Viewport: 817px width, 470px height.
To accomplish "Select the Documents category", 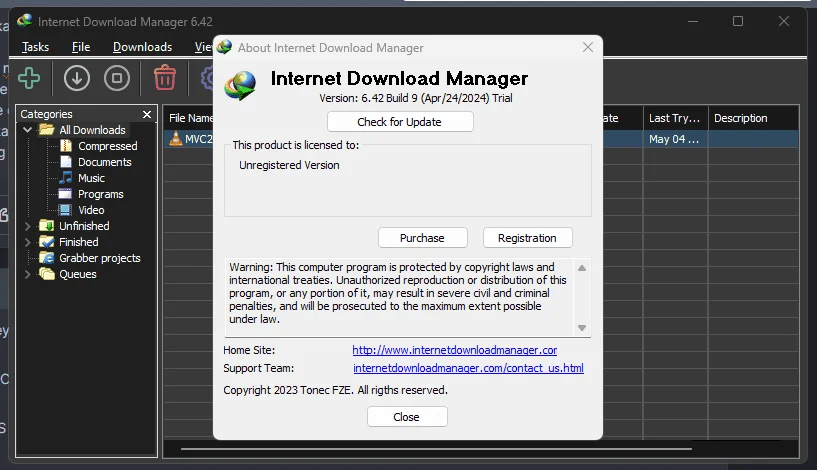I will point(105,162).
